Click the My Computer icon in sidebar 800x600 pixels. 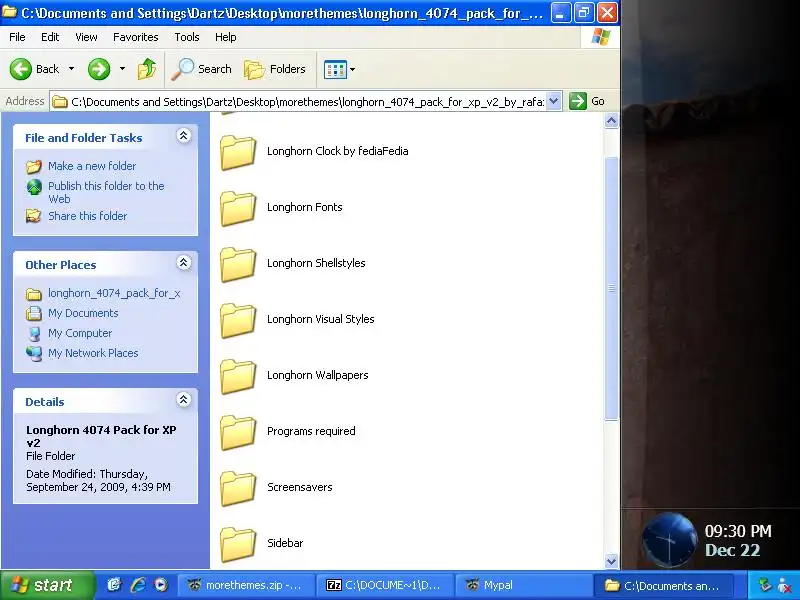(x=34, y=333)
